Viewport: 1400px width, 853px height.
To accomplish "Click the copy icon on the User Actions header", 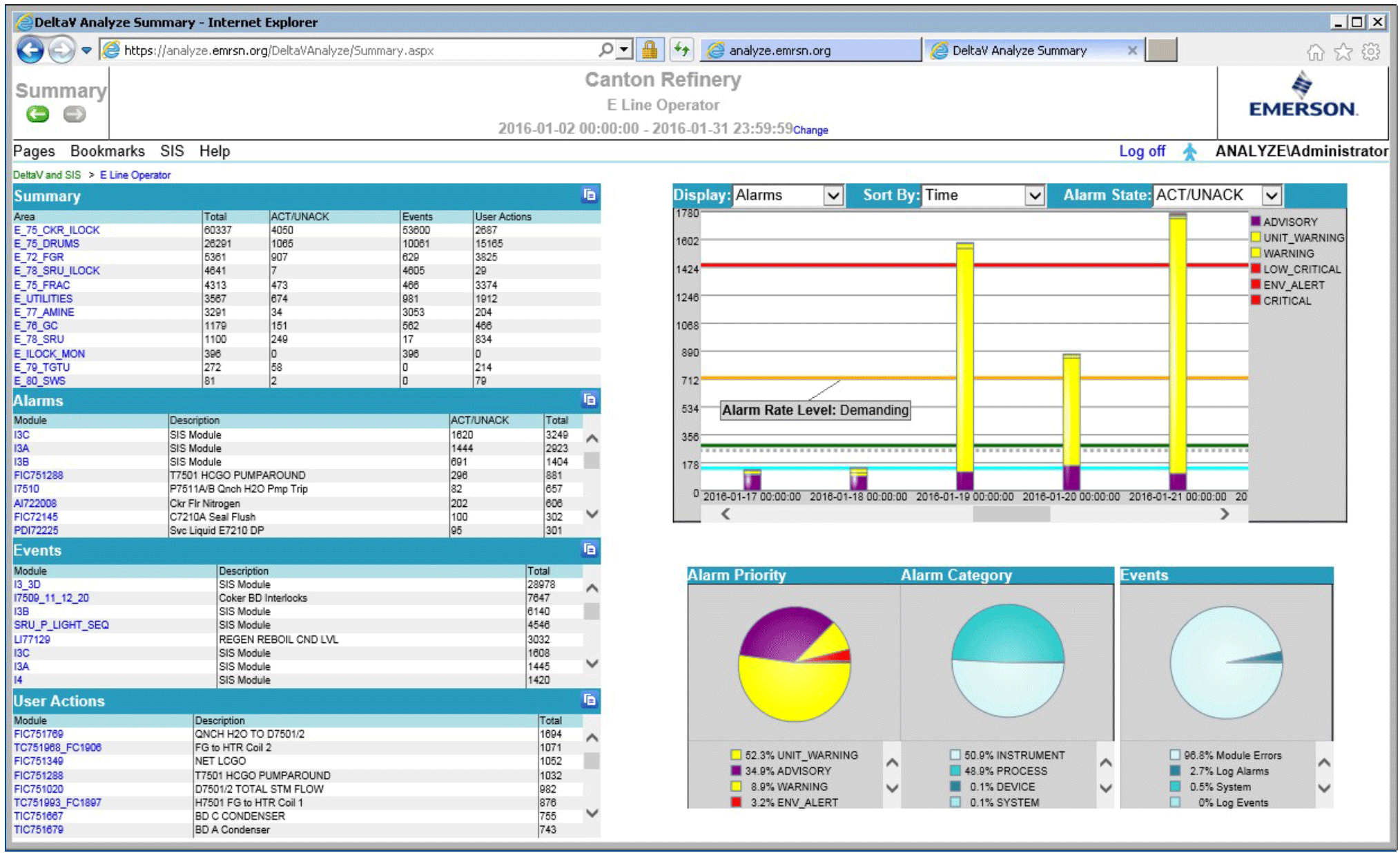I will [590, 700].
